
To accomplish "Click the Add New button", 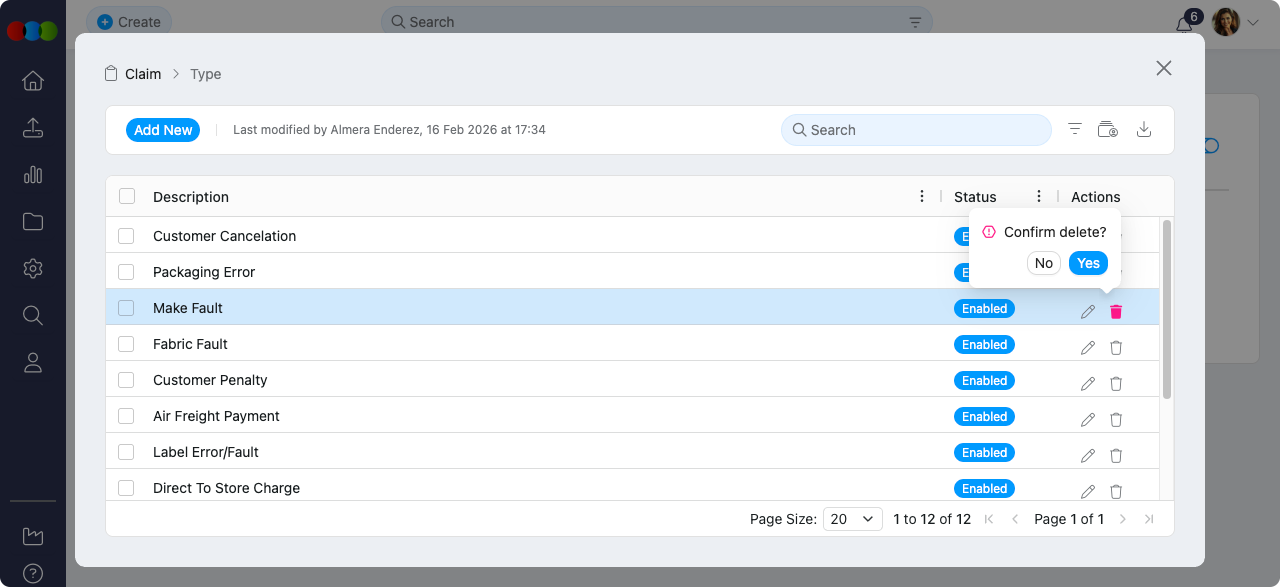I will click(x=163, y=130).
